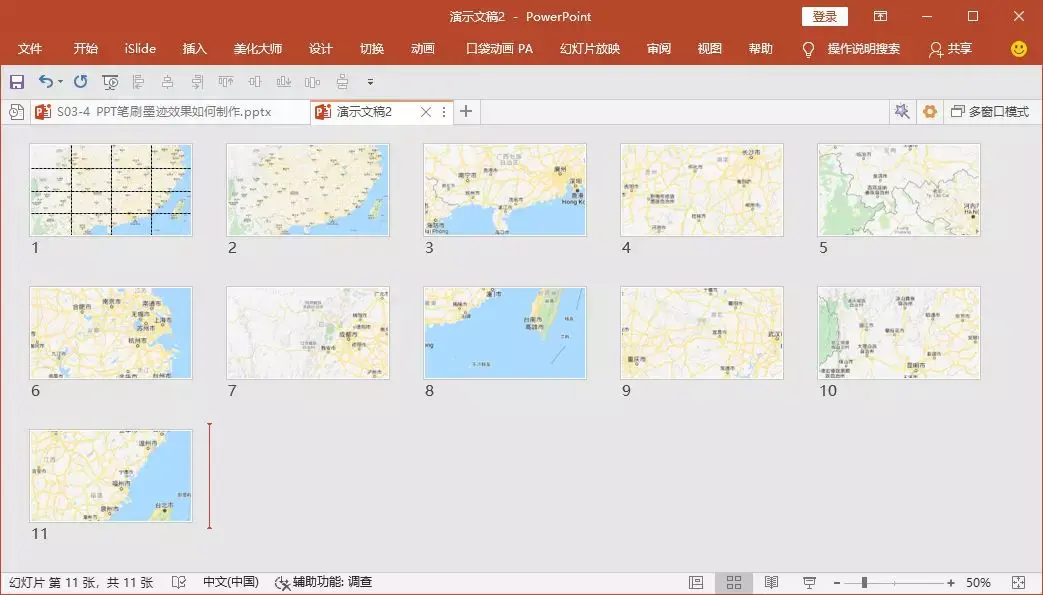Image resolution: width=1043 pixels, height=595 pixels.
Task: Open the 视图 view tab
Action: (x=710, y=49)
